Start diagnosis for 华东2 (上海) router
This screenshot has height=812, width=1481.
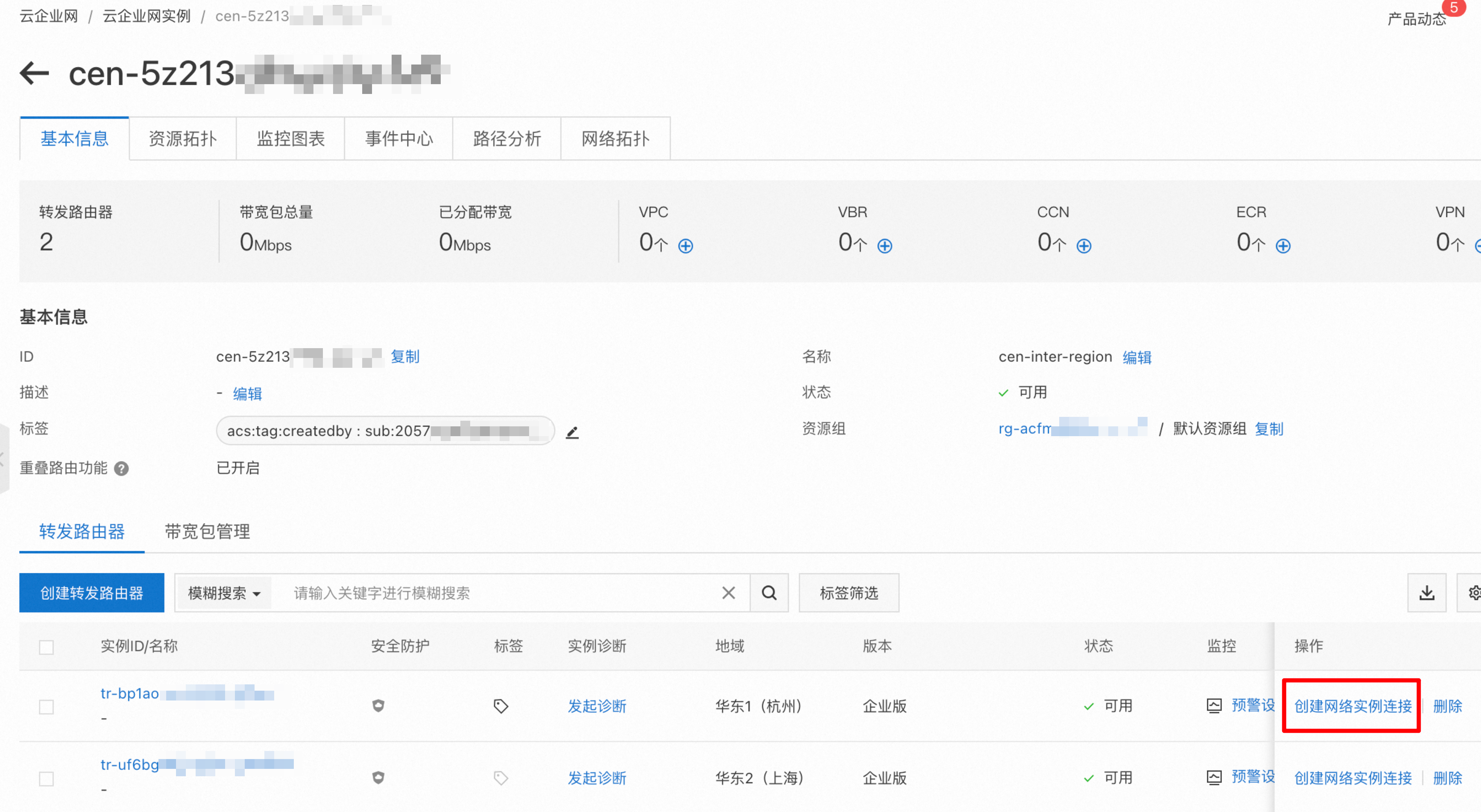click(597, 778)
